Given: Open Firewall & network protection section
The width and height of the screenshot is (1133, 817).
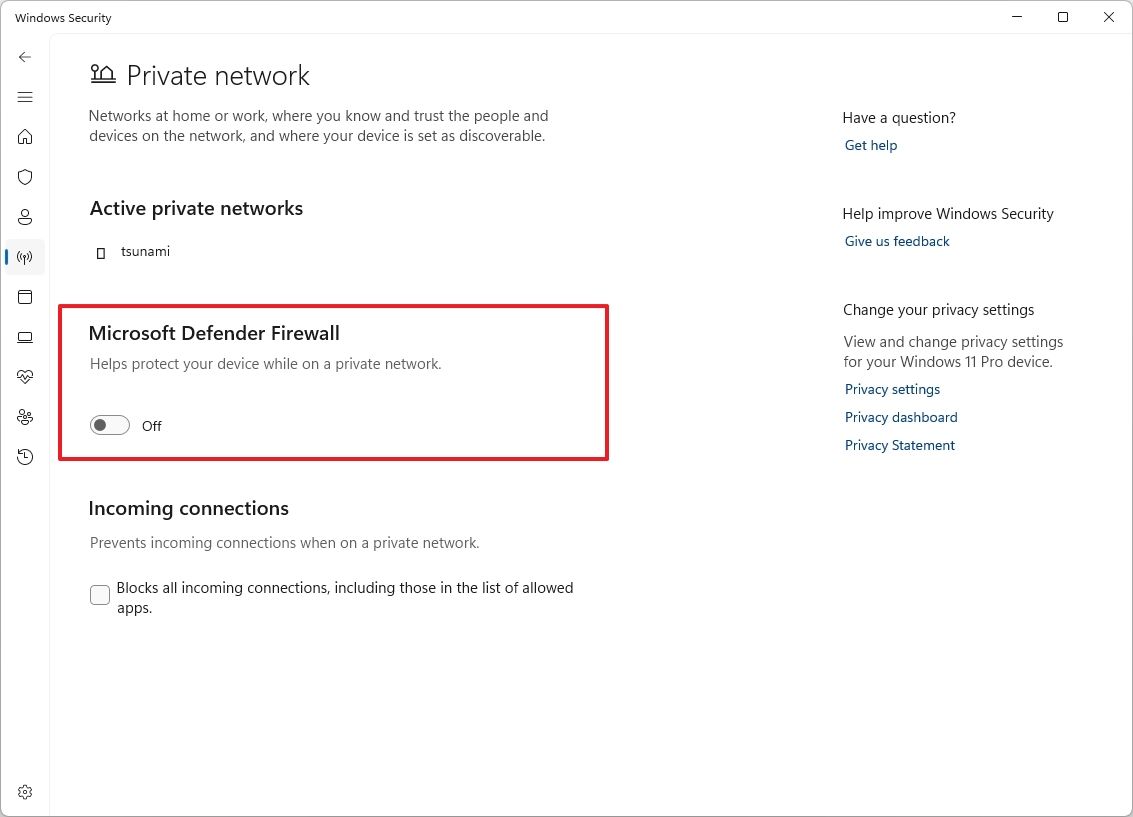Looking at the screenshot, I should click(25, 257).
